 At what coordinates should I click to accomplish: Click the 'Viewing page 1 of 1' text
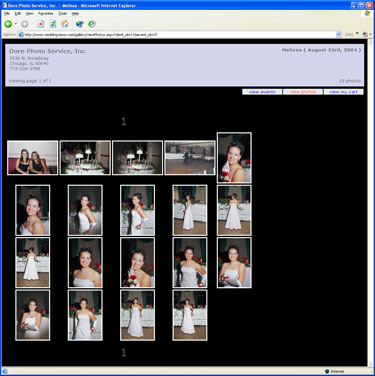pos(30,81)
